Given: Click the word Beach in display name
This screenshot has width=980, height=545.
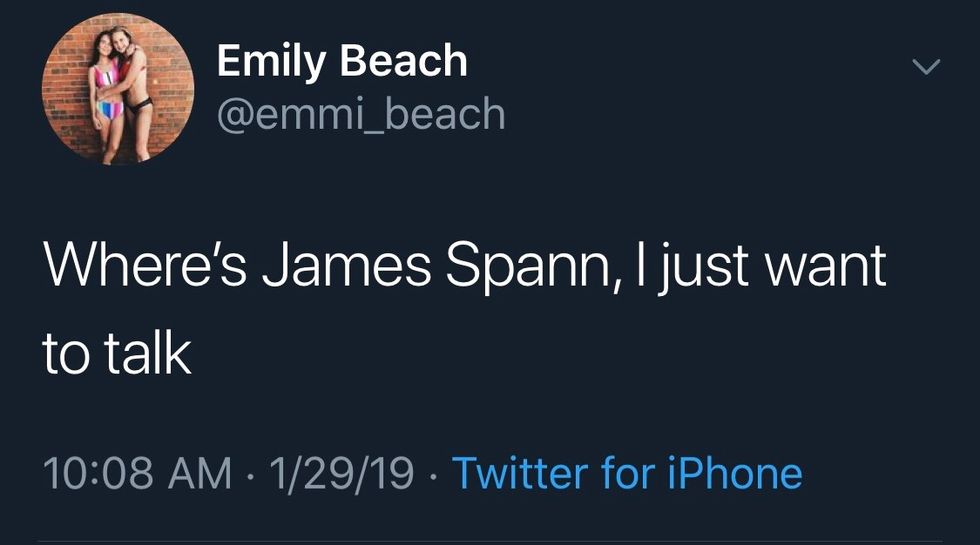Looking at the screenshot, I should tap(404, 62).
